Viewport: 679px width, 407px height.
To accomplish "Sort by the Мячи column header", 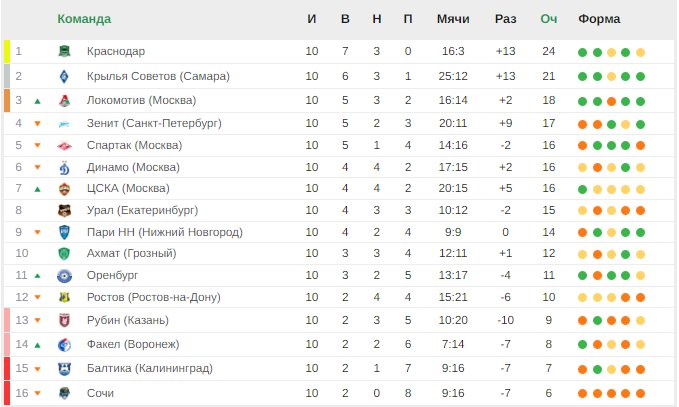I will pyautogui.click(x=453, y=19).
